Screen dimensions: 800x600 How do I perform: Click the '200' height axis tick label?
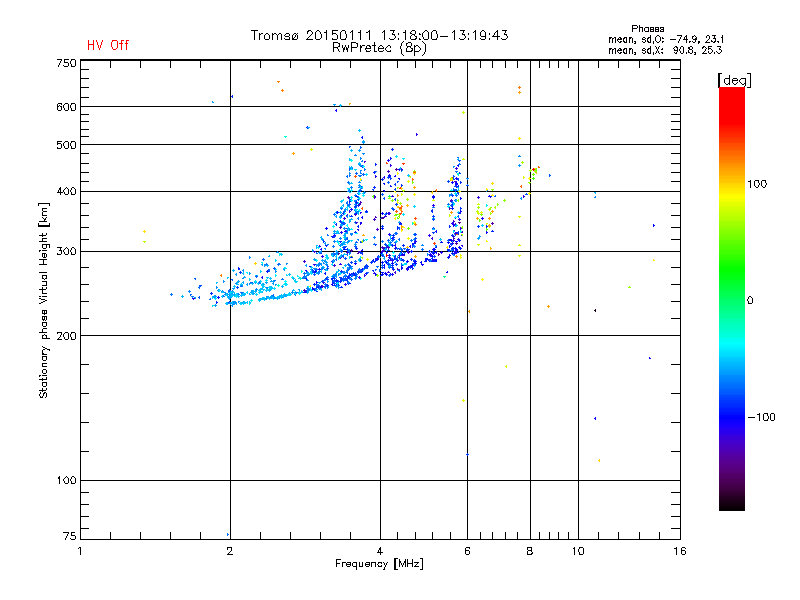[x=66, y=336]
